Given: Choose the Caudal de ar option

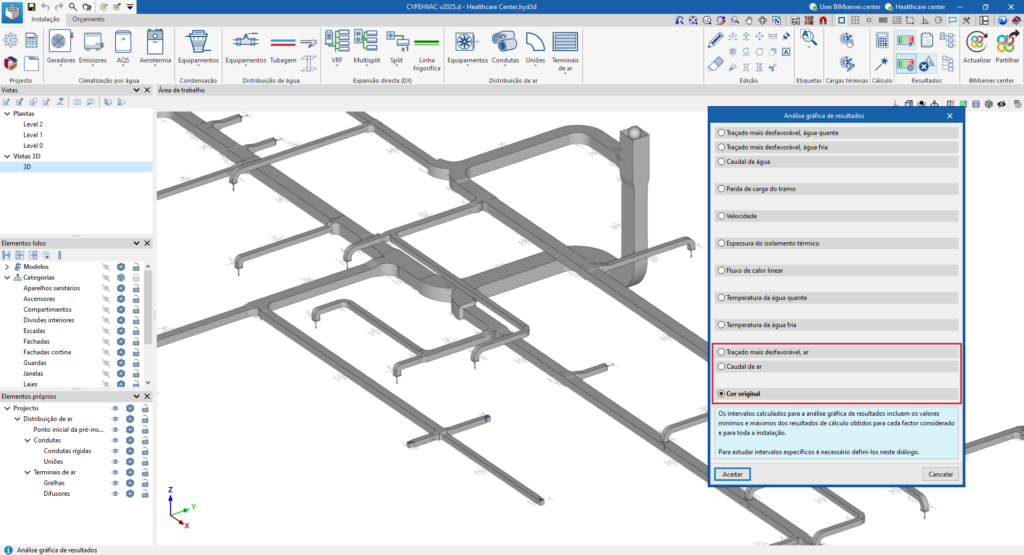Looking at the screenshot, I should click(721, 367).
